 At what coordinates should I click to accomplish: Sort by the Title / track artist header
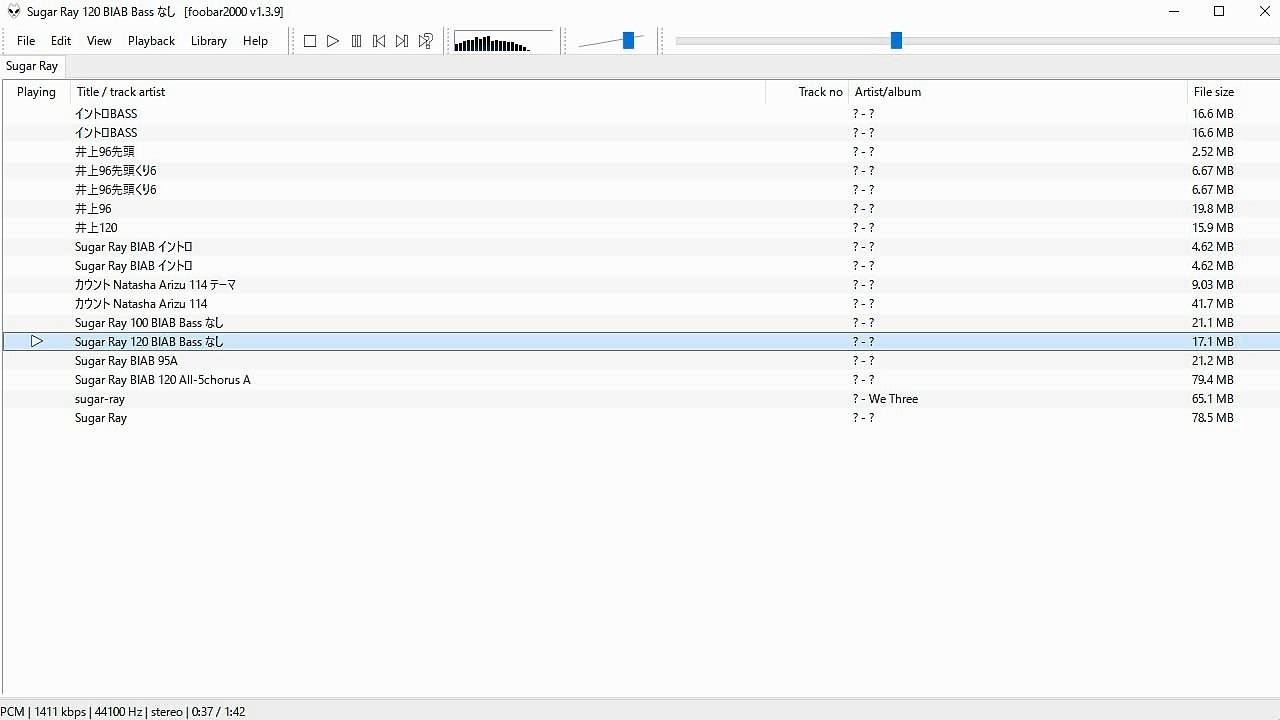click(418, 92)
